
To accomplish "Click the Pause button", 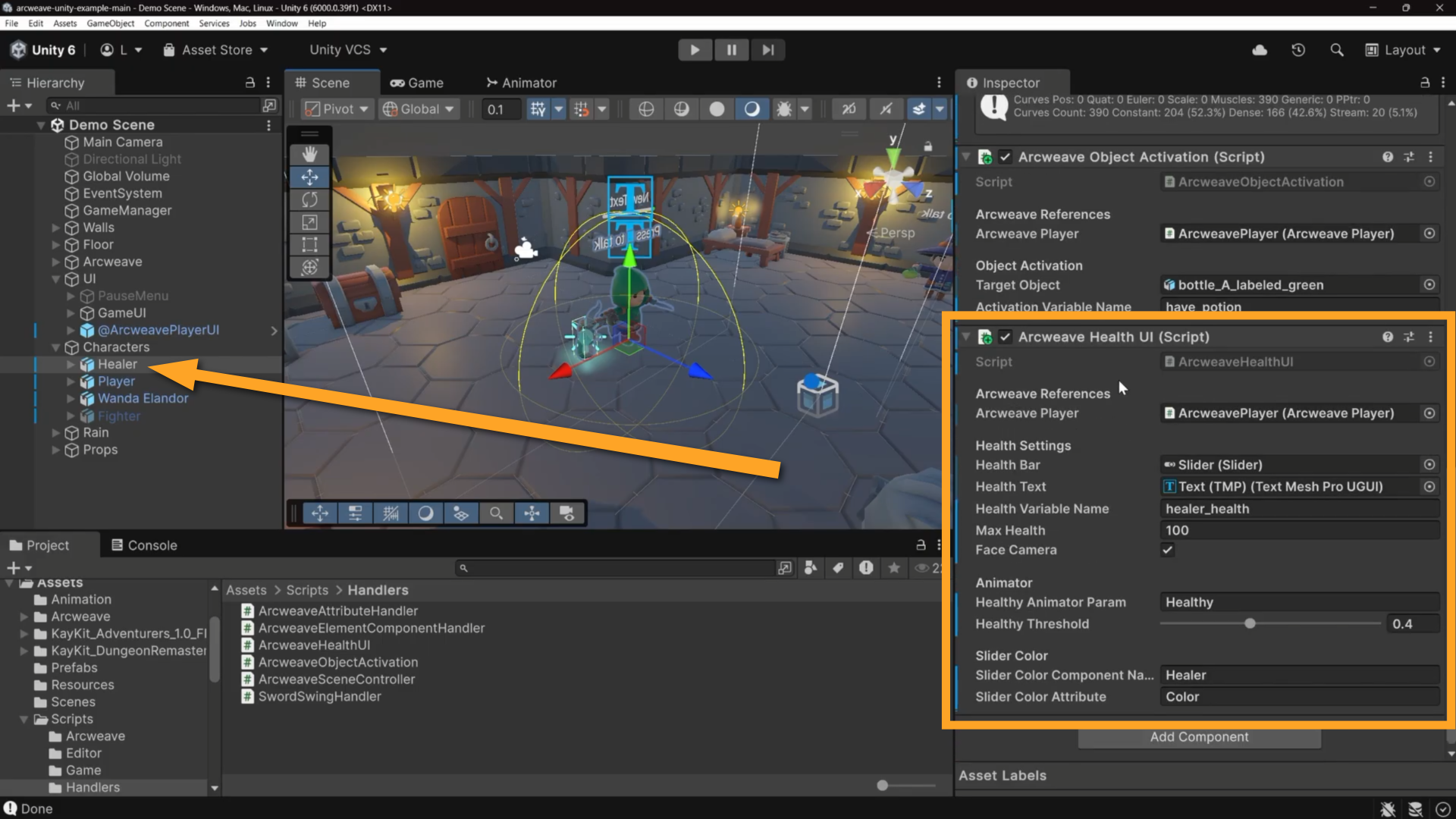I will pos(732,50).
